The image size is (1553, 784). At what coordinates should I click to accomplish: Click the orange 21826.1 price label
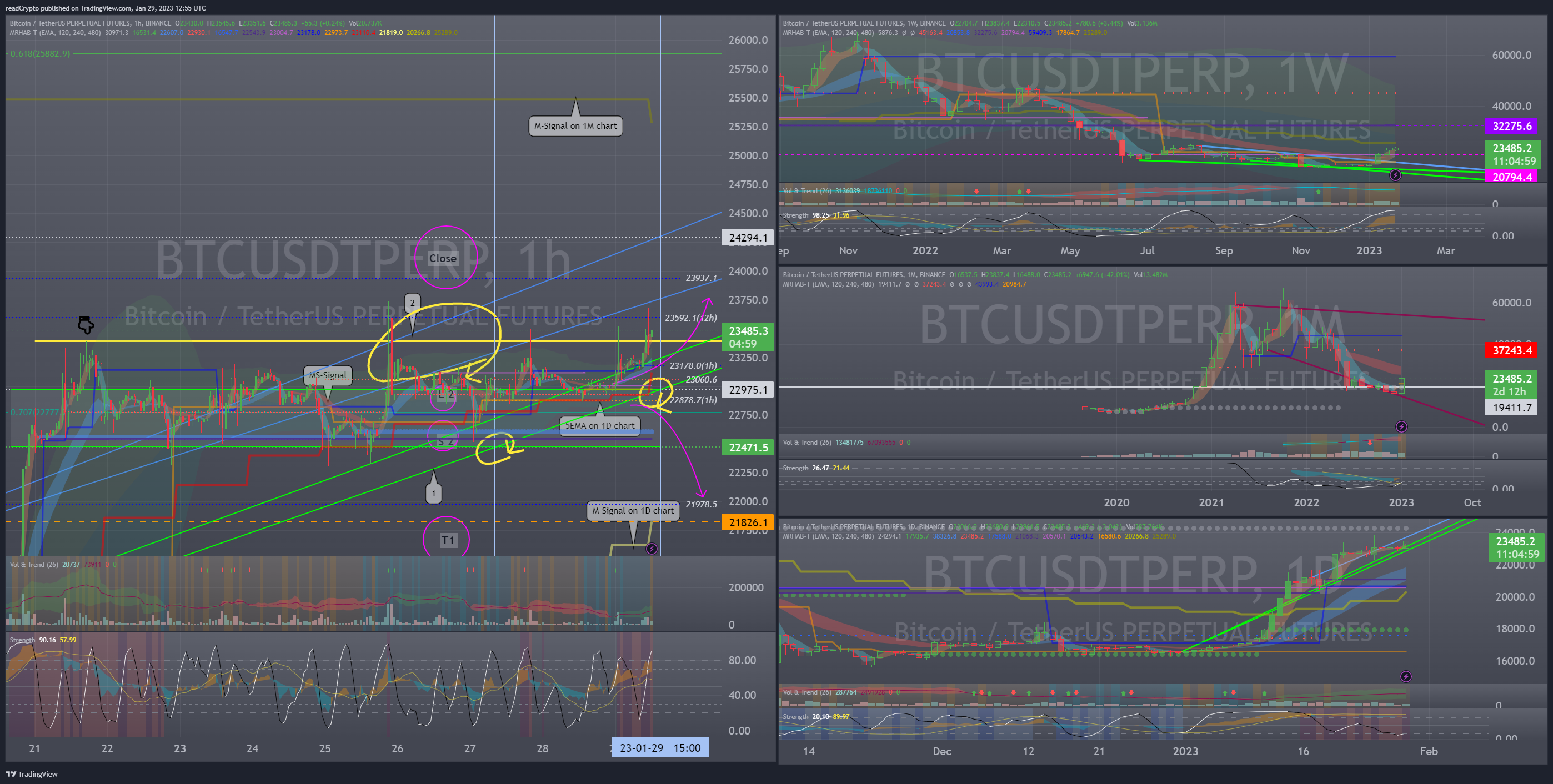[x=748, y=522]
